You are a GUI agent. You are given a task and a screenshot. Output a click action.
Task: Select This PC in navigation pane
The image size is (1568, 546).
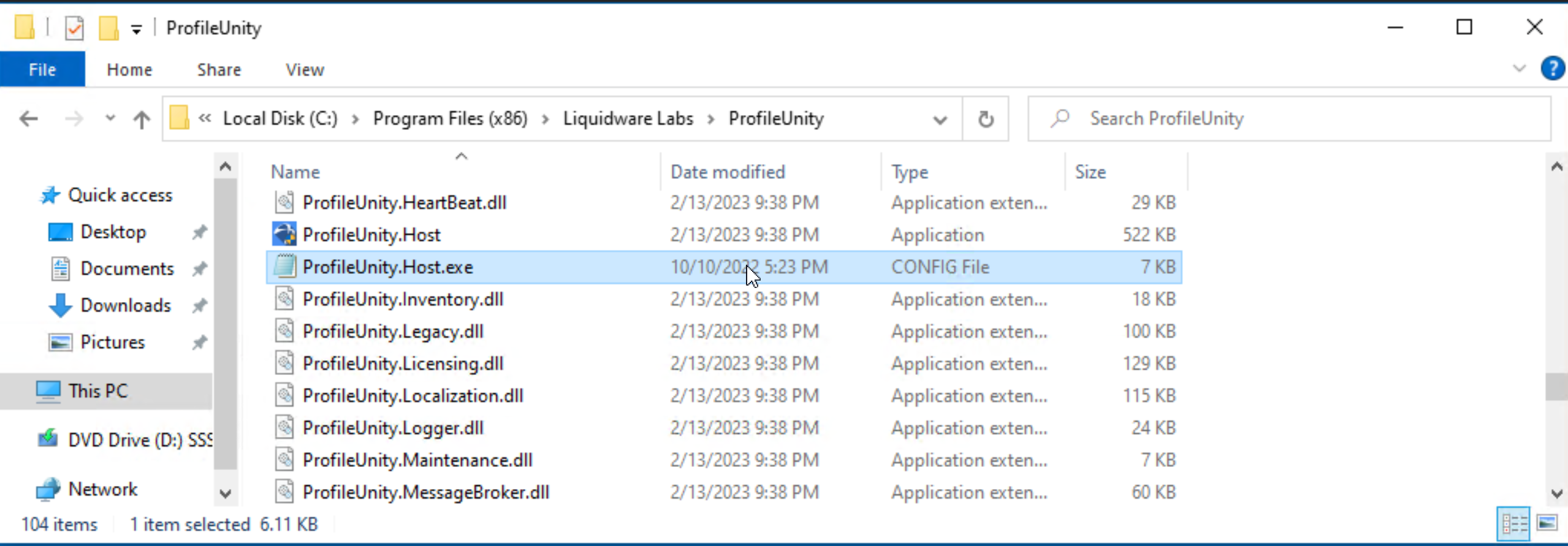pyautogui.click(x=97, y=391)
